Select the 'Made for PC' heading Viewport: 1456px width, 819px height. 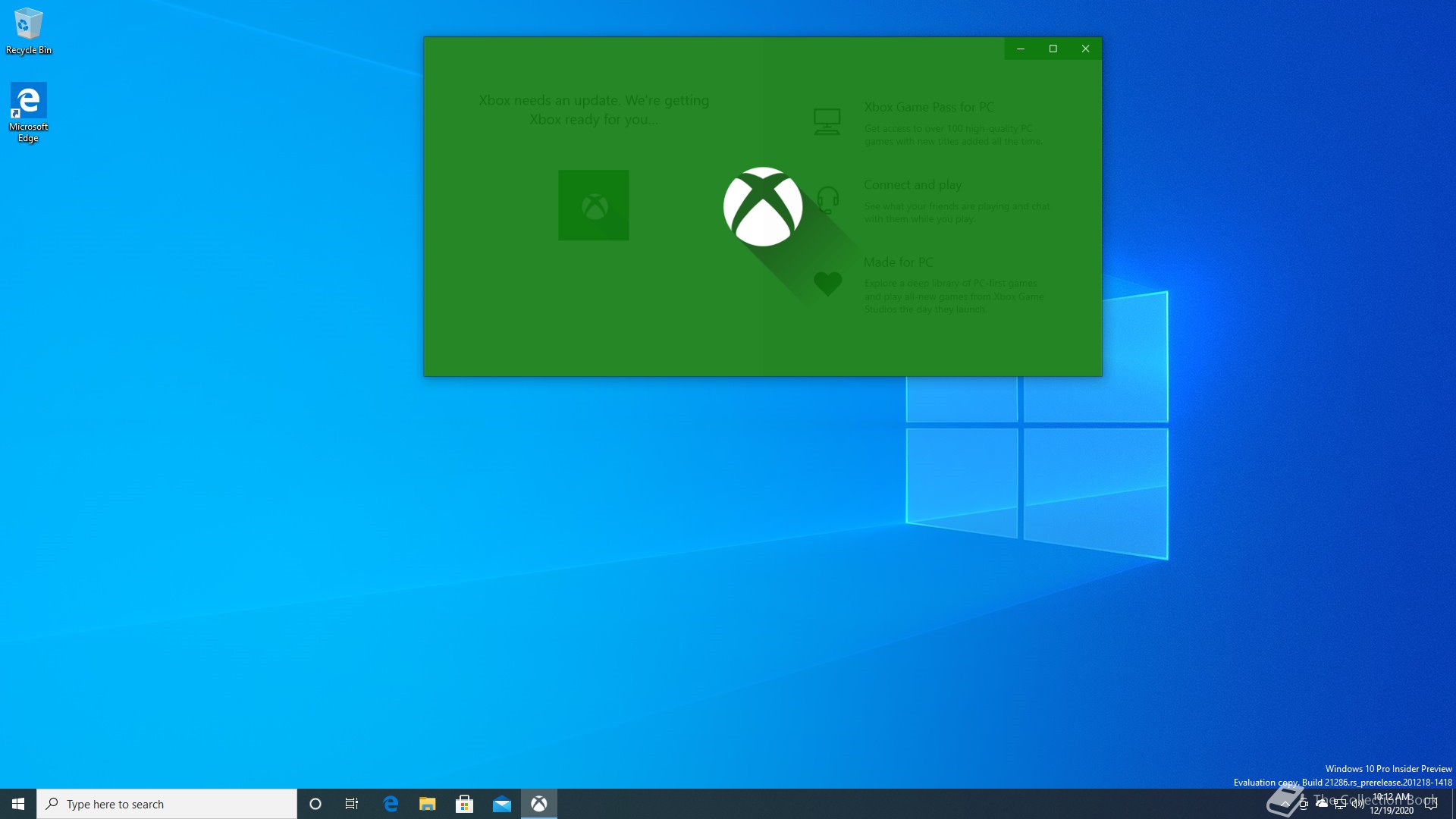tap(899, 262)
